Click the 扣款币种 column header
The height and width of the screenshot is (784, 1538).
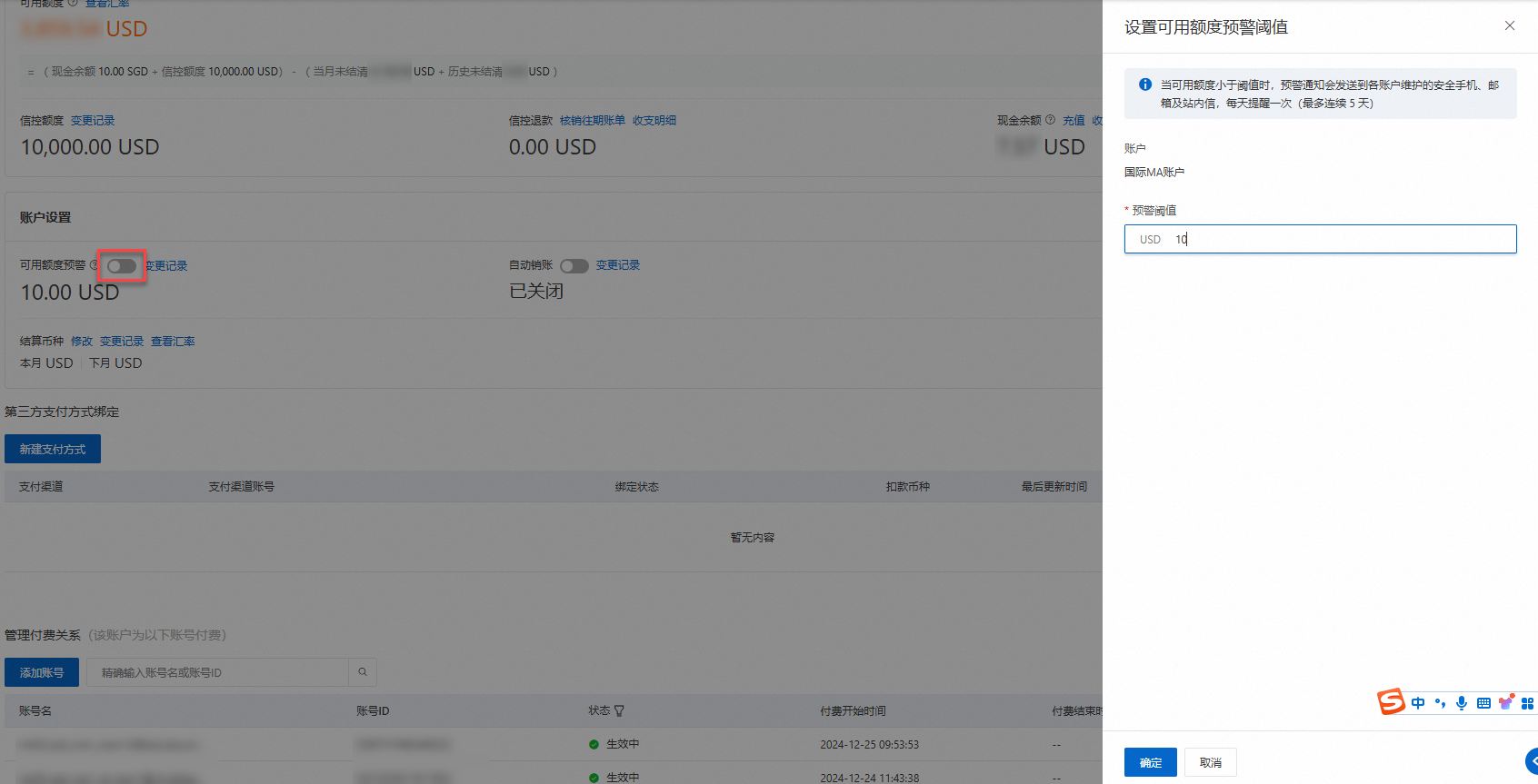[908, 487]
